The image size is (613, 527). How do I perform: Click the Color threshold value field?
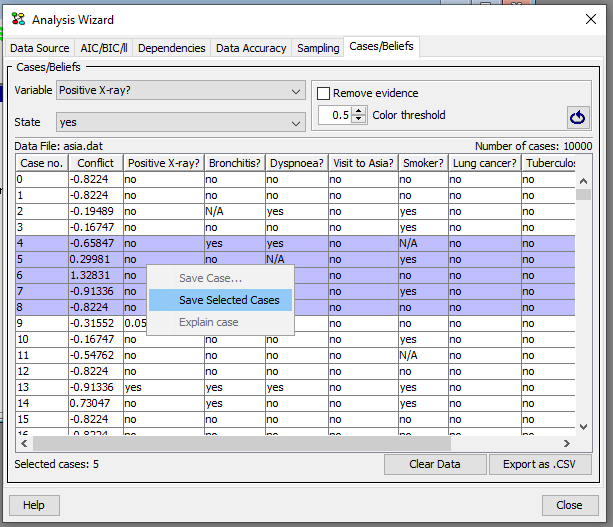pos(335,115)
